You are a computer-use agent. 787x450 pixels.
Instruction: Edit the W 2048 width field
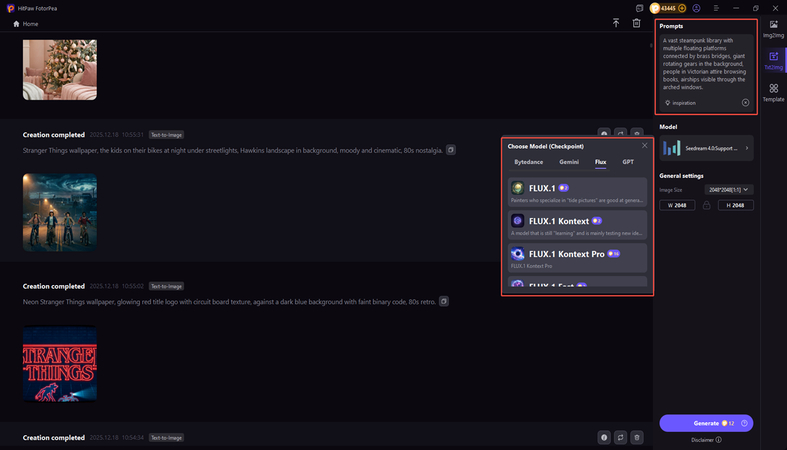(x=677, y=205)
